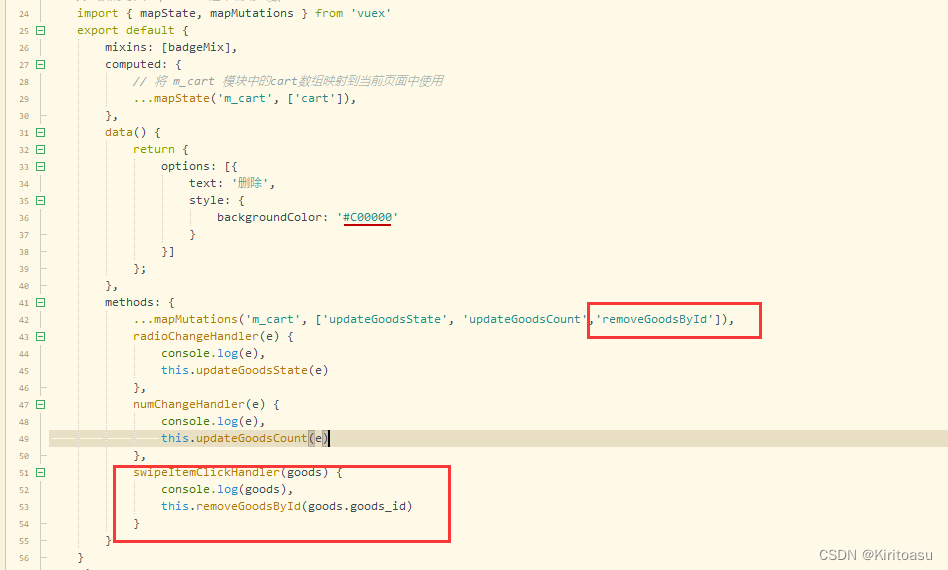948x570 pixels.
Task: Click the 'vuex' string on line 24
Action: tap(371, 13)
